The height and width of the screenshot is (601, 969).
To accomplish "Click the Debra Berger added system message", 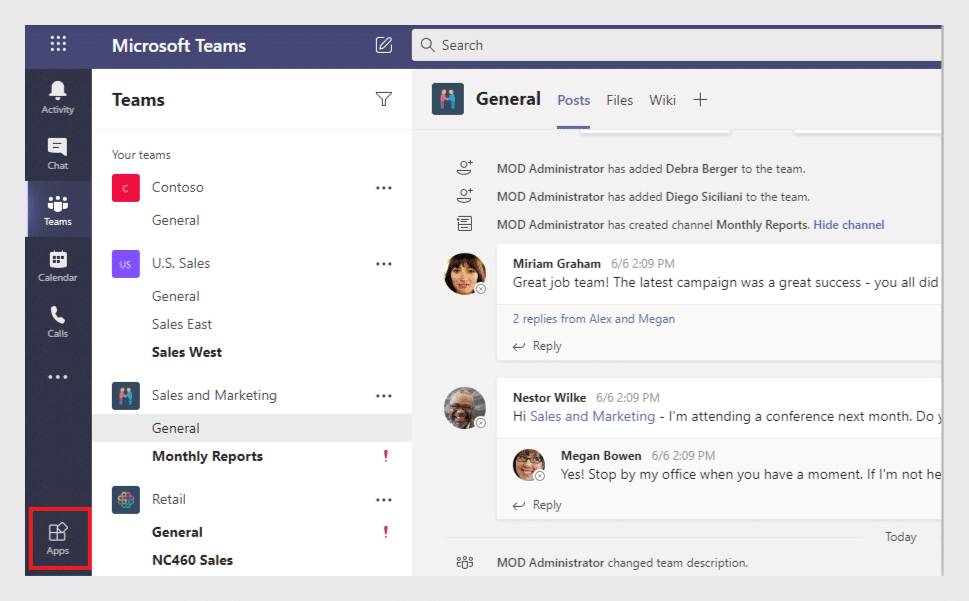I will [651, 169].
